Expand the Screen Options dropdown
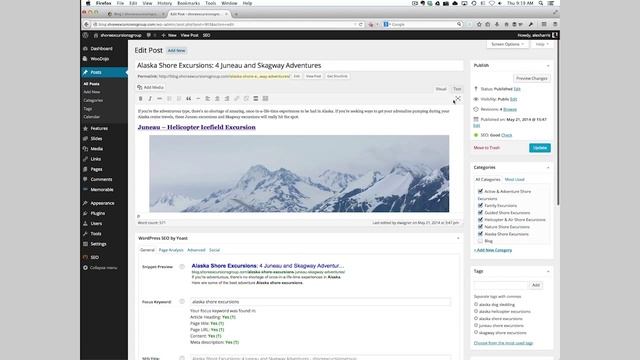 click(507, 44)
